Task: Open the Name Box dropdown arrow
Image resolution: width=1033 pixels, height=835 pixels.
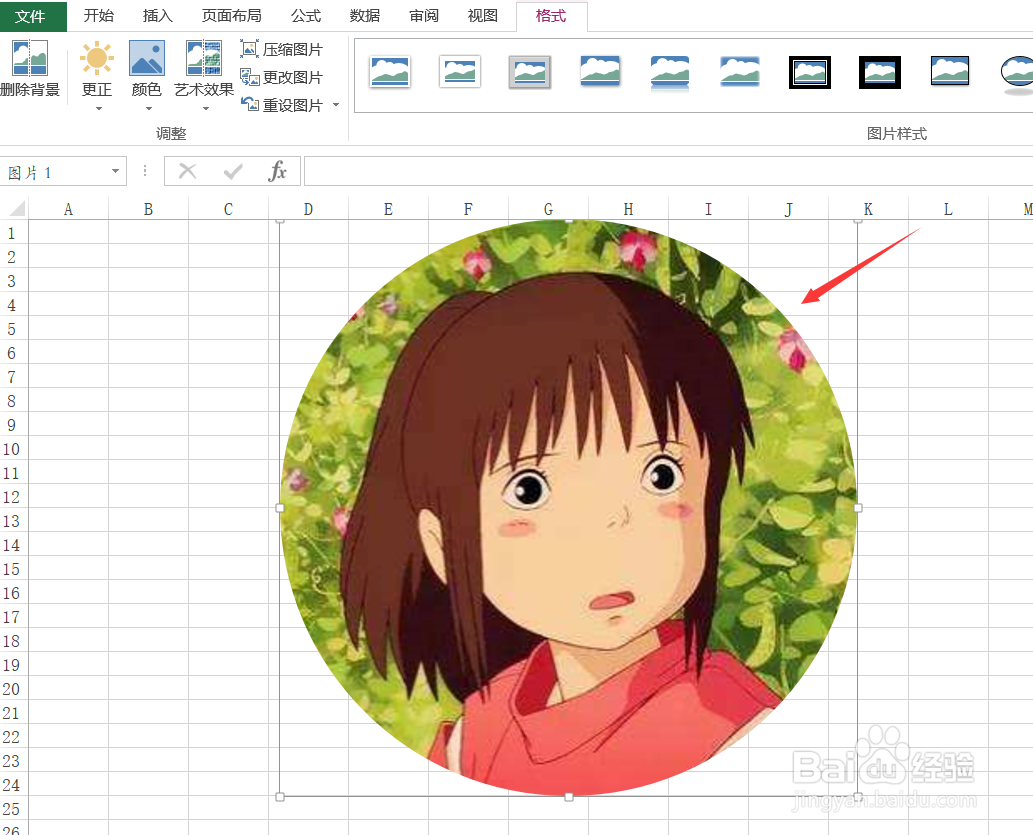Action: point(115,171)
